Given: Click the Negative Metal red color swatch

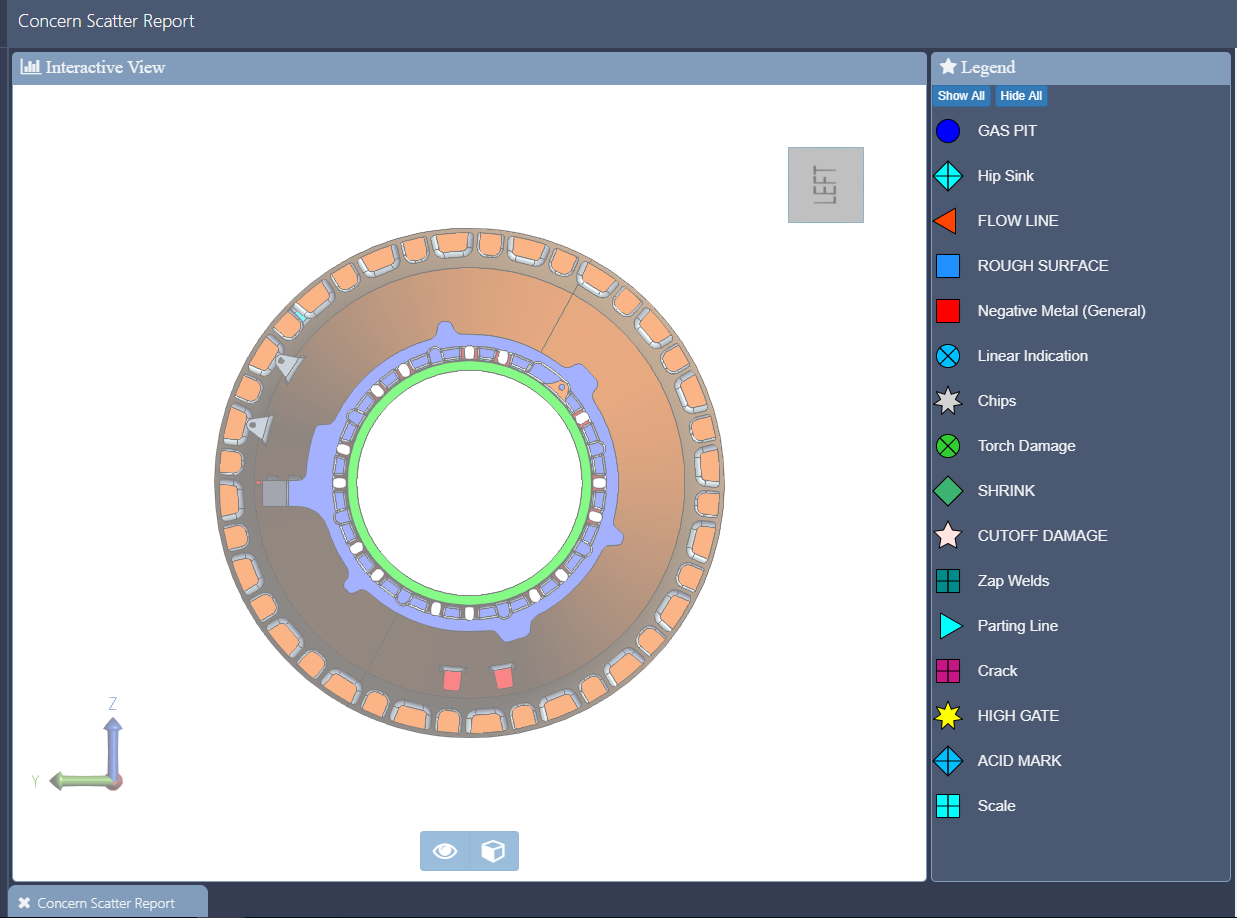Looking at the screenshot, I should (947, 311).
